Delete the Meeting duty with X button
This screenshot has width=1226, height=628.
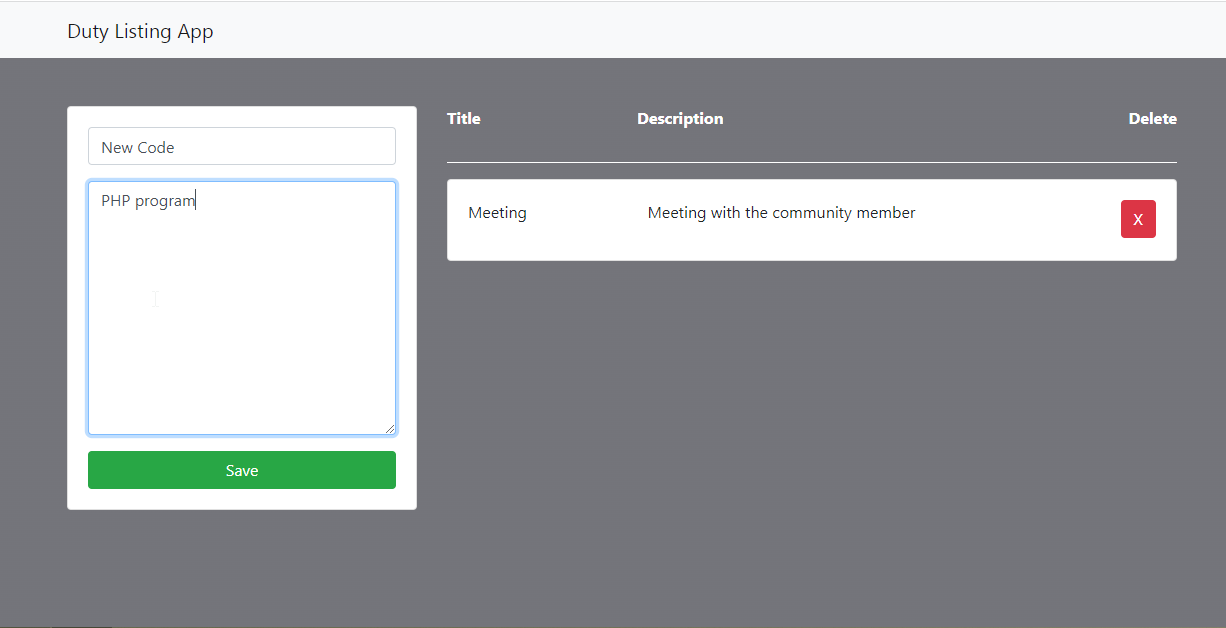coord(1138,219)
